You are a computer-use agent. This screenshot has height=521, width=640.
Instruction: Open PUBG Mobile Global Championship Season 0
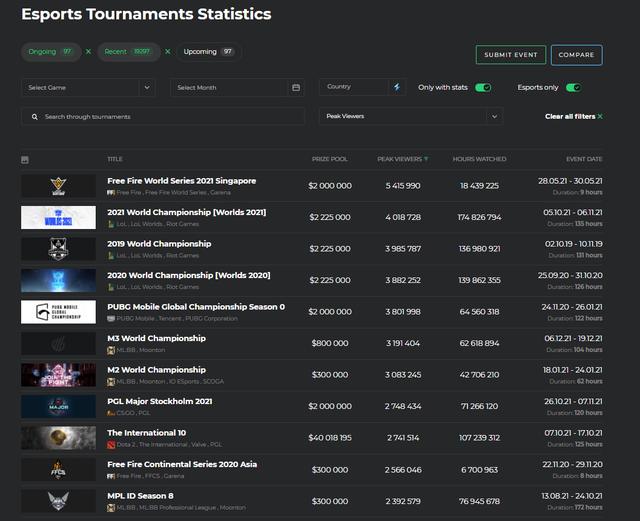coord(196,307)
